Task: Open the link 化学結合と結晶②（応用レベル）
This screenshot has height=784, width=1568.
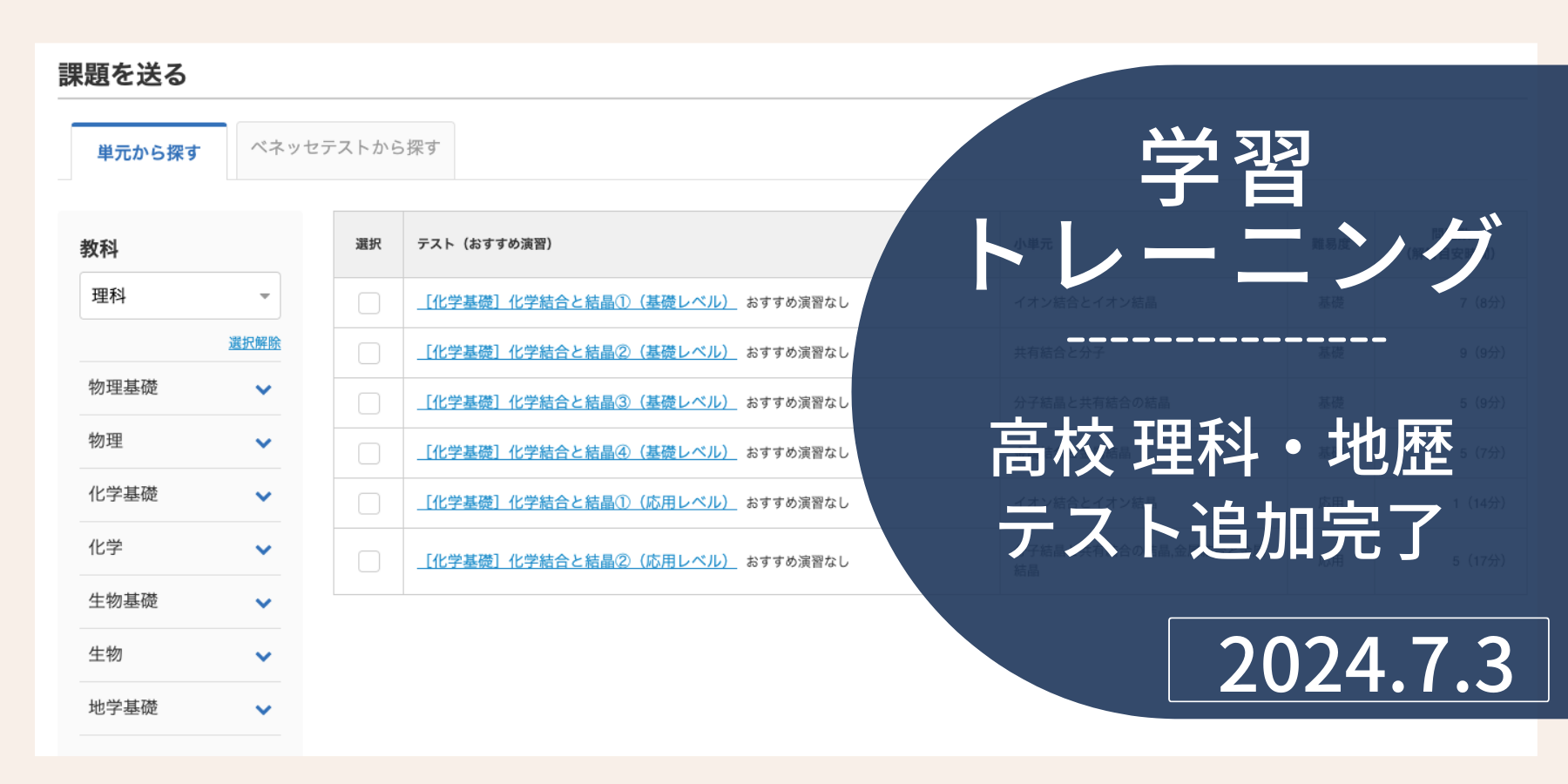Action: click(577, 561)
